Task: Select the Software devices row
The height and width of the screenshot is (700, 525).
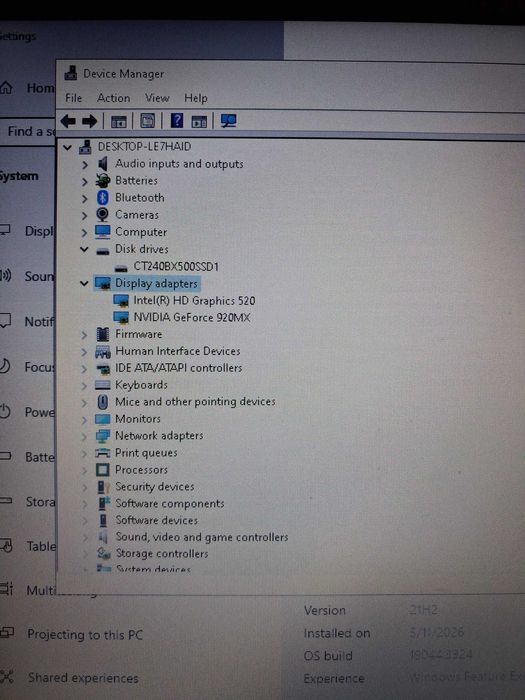Action: [x=156, y=520]
